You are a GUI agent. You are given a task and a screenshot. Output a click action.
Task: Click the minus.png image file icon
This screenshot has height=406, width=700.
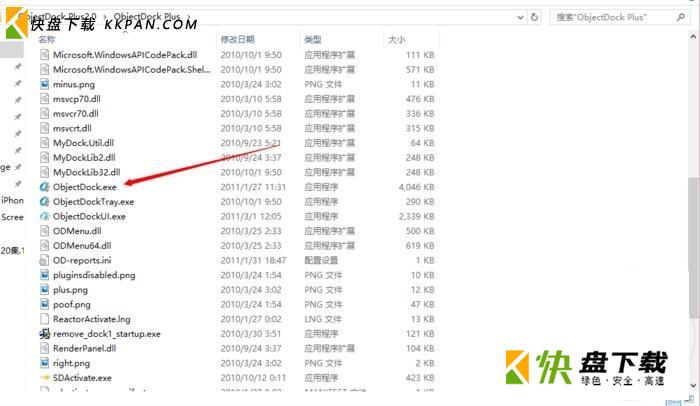[44, 84]
